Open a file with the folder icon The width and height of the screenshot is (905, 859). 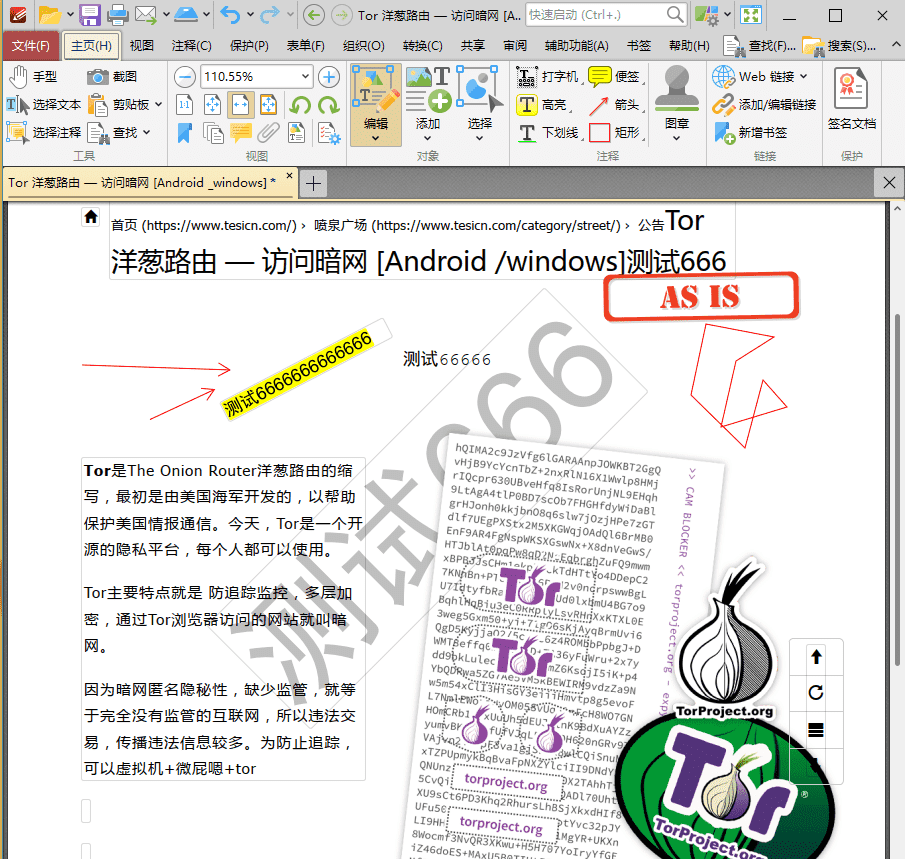(x=50, y=15)
